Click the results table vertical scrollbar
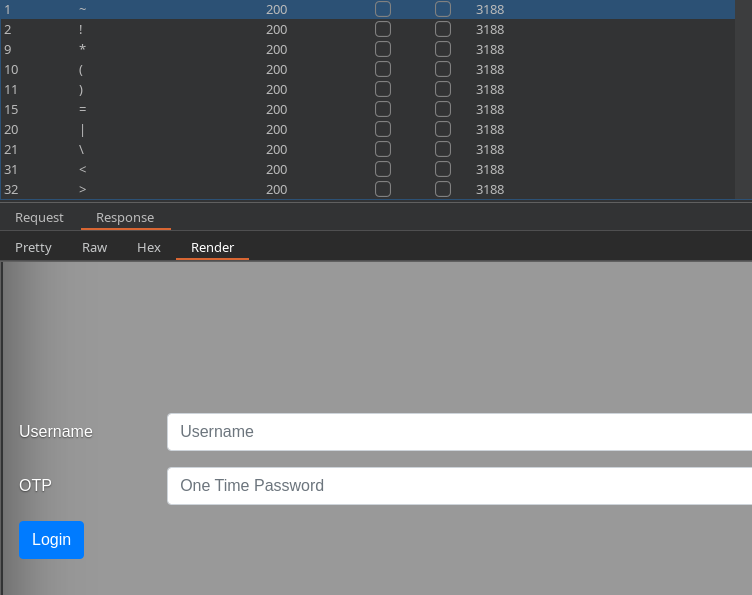752x595 pixels. pos(743,100)
